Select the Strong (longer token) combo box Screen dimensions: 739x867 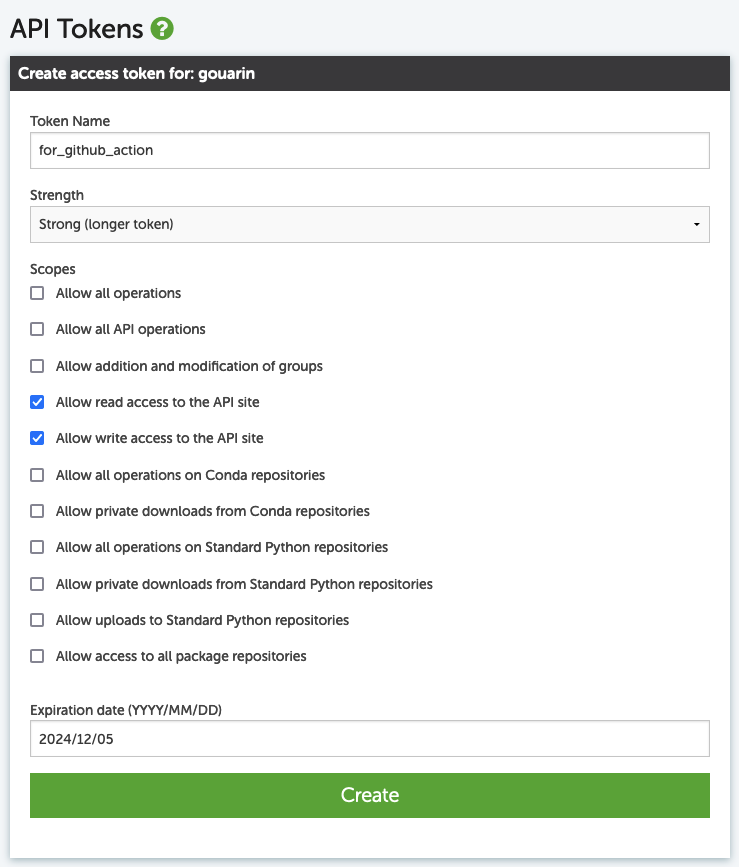click(370, 224)
